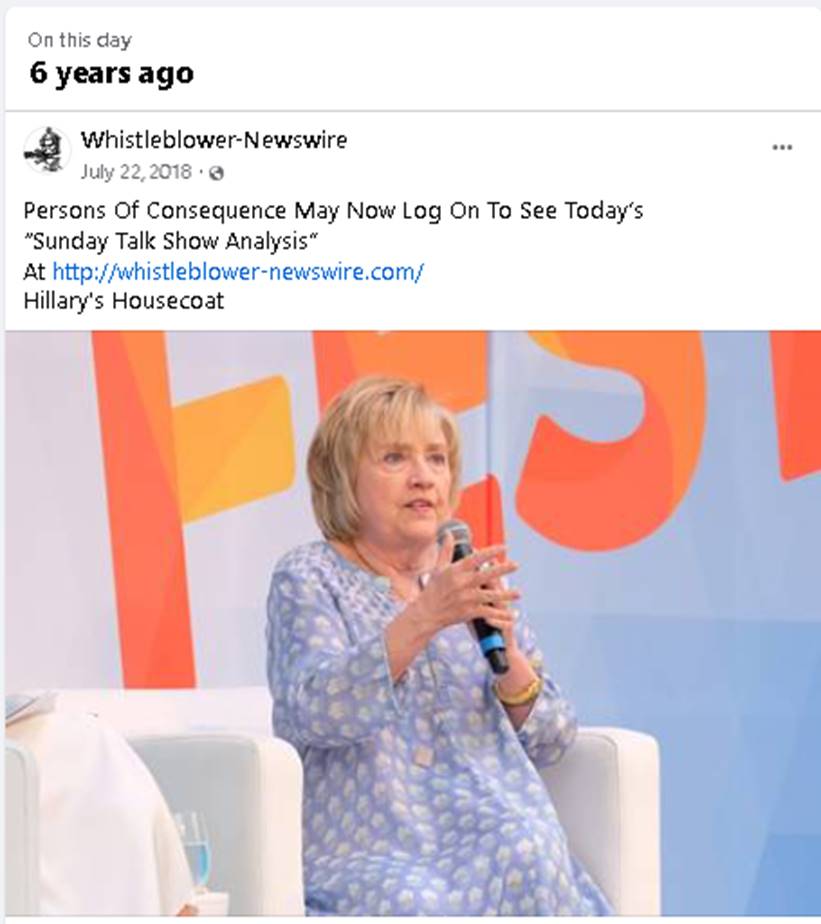Click the "6 years ago" heading

click(x=111, y=73)
